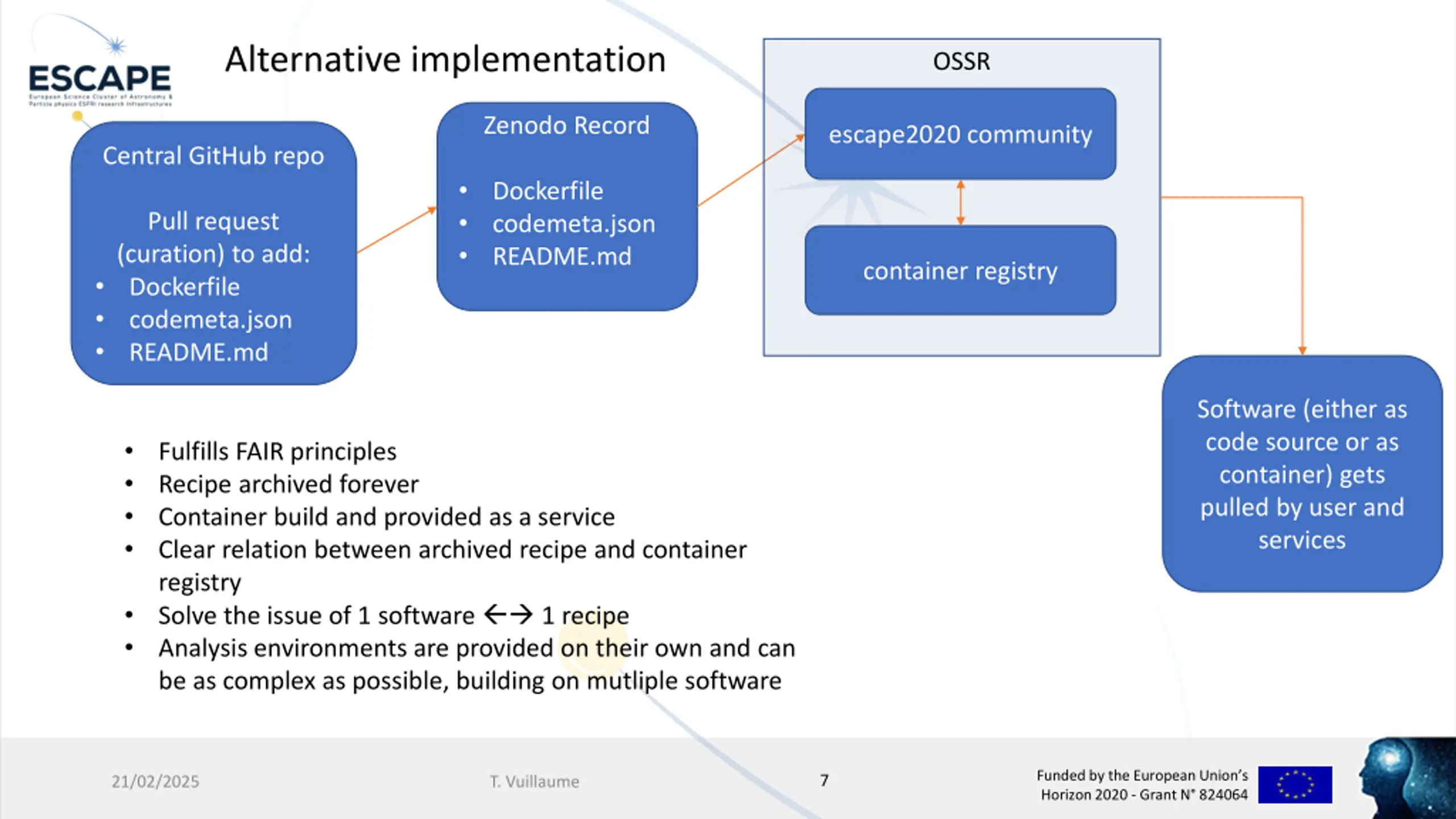Screen dimensions: 1456x819
Task: Click the star burst above ESCAPE logo
Action: 117,45
